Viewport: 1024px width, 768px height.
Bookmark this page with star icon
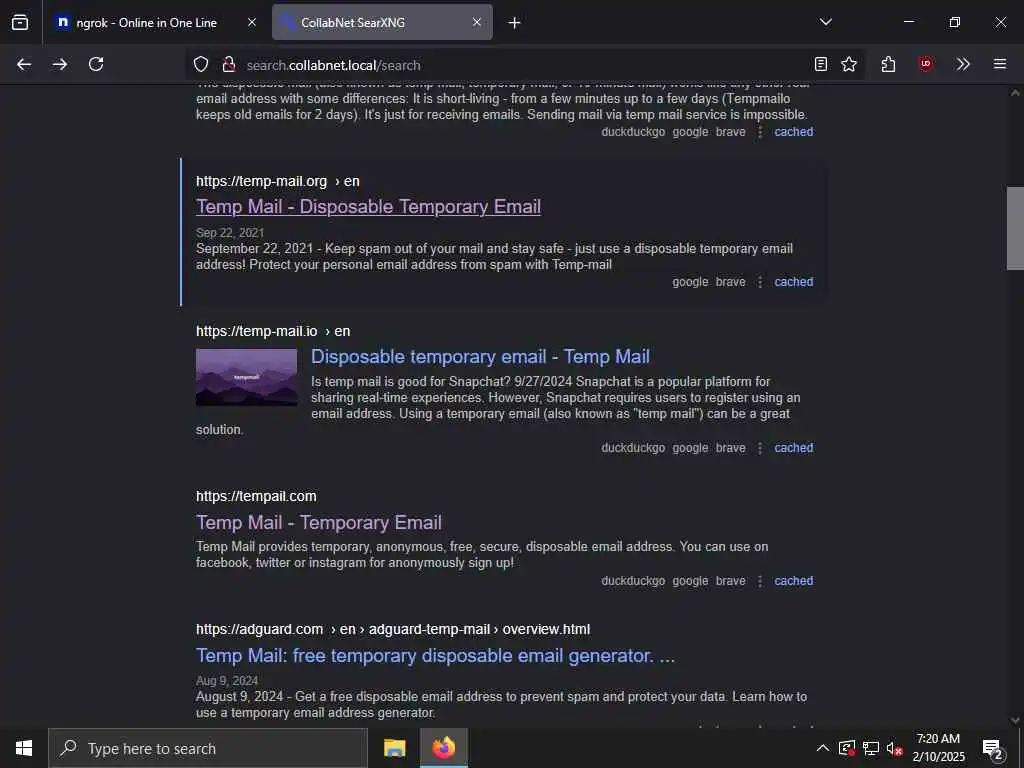pos(849,64)
